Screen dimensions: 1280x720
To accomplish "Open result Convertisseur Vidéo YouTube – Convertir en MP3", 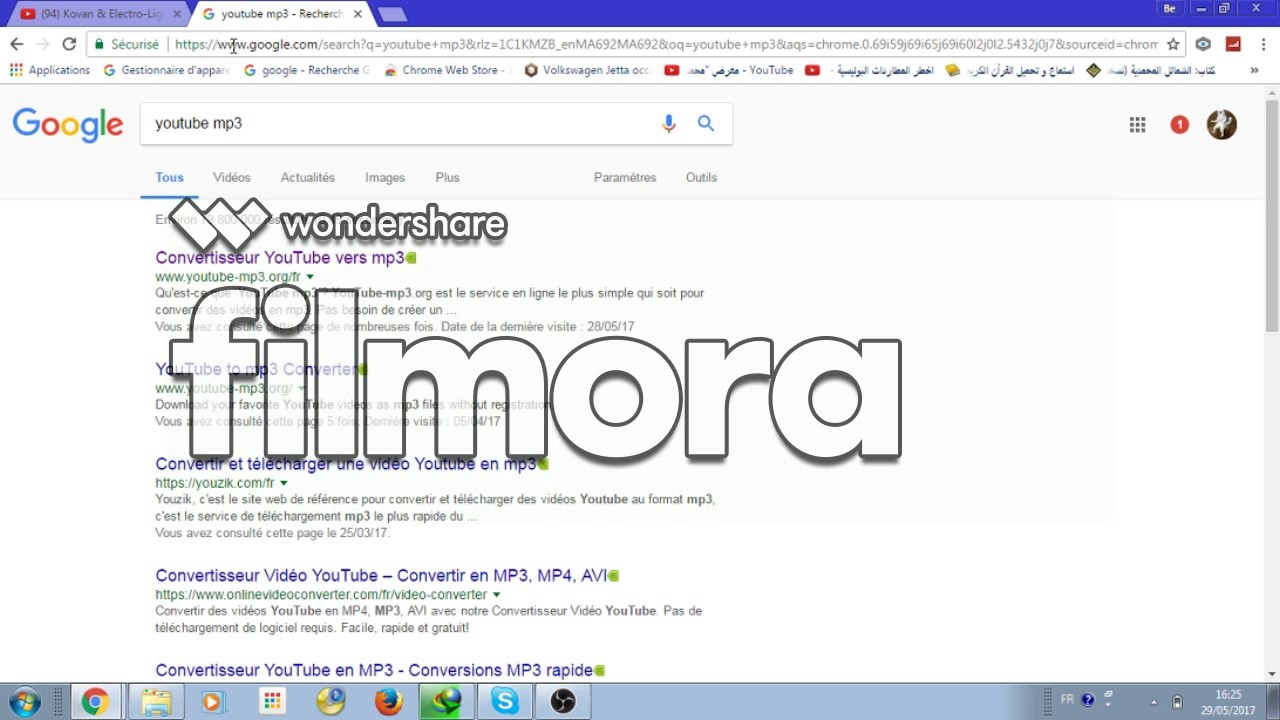I will (x=381, y=575).
